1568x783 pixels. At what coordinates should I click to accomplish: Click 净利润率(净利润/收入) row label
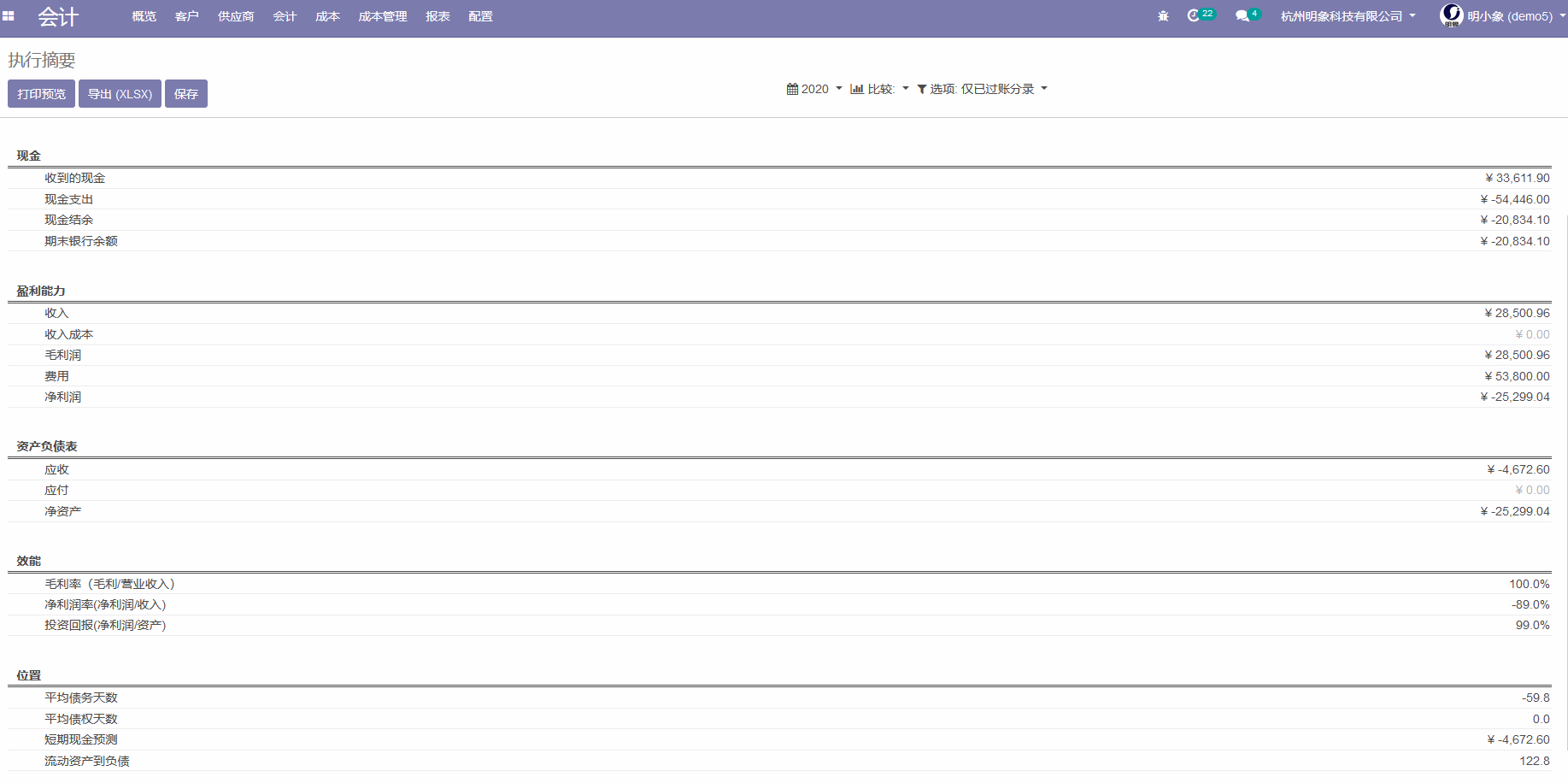pos(105,604)
